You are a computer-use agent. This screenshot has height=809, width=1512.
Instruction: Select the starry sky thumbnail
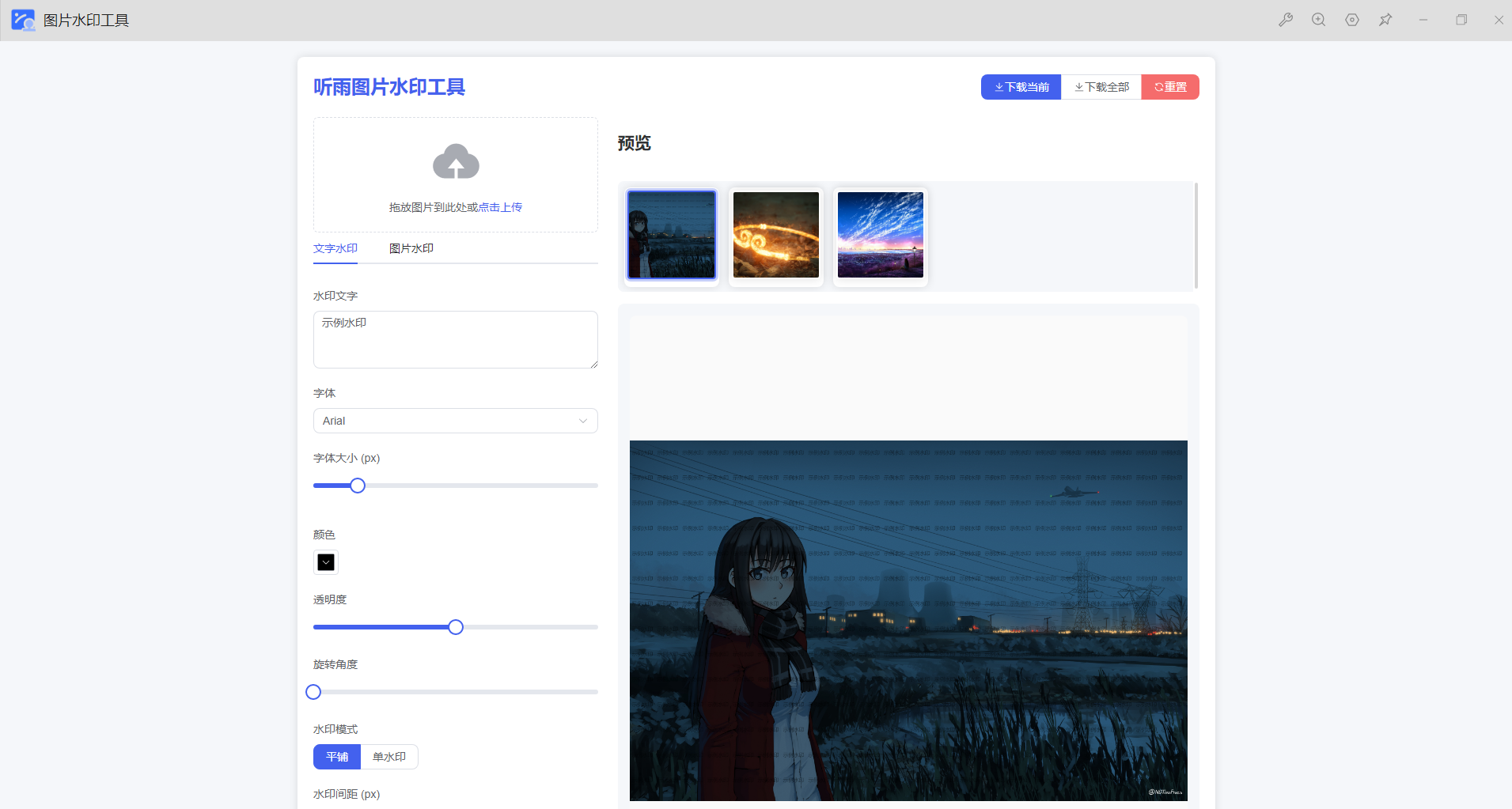(881, 235)
